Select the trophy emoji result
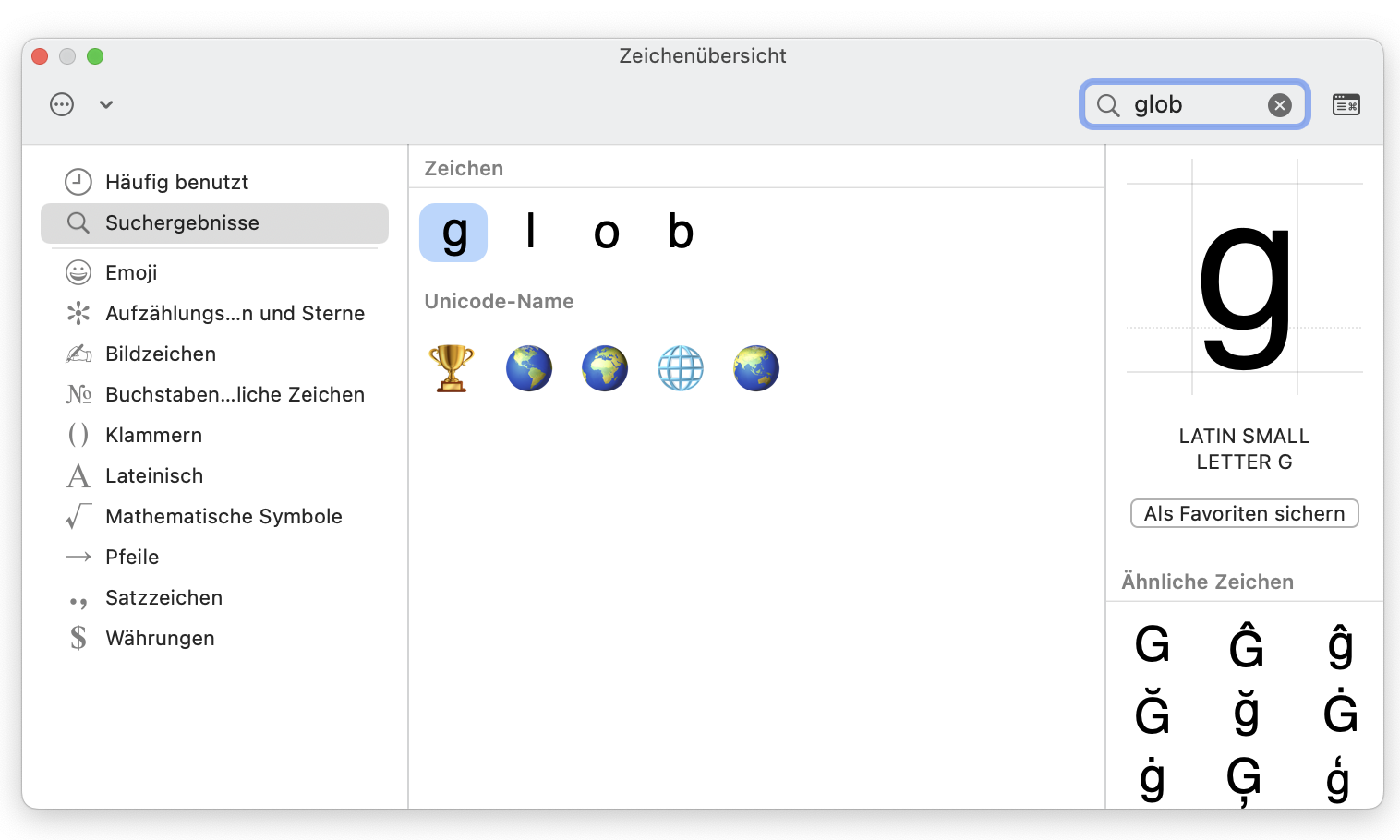Viewport: 1400px width, 840px height. click(x=452, y=367)
